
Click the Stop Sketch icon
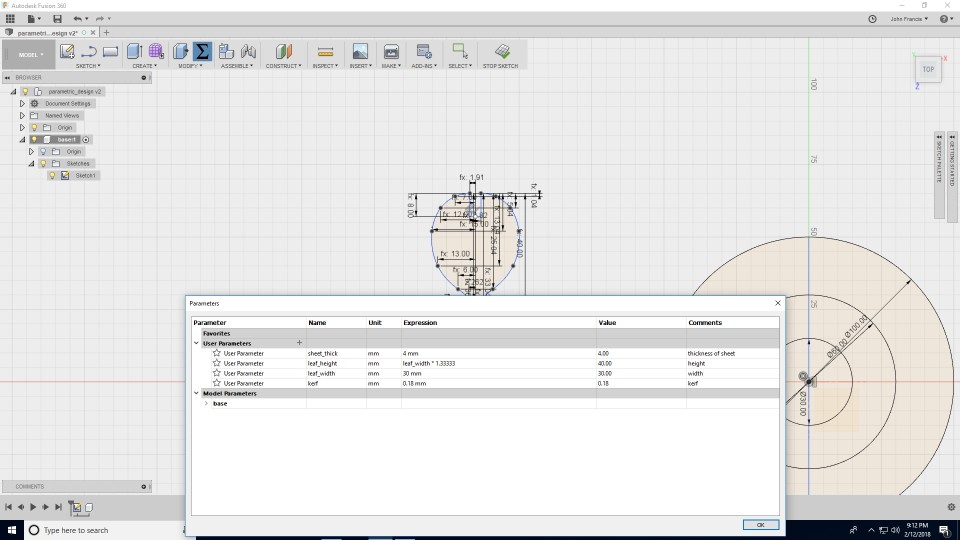502,51
